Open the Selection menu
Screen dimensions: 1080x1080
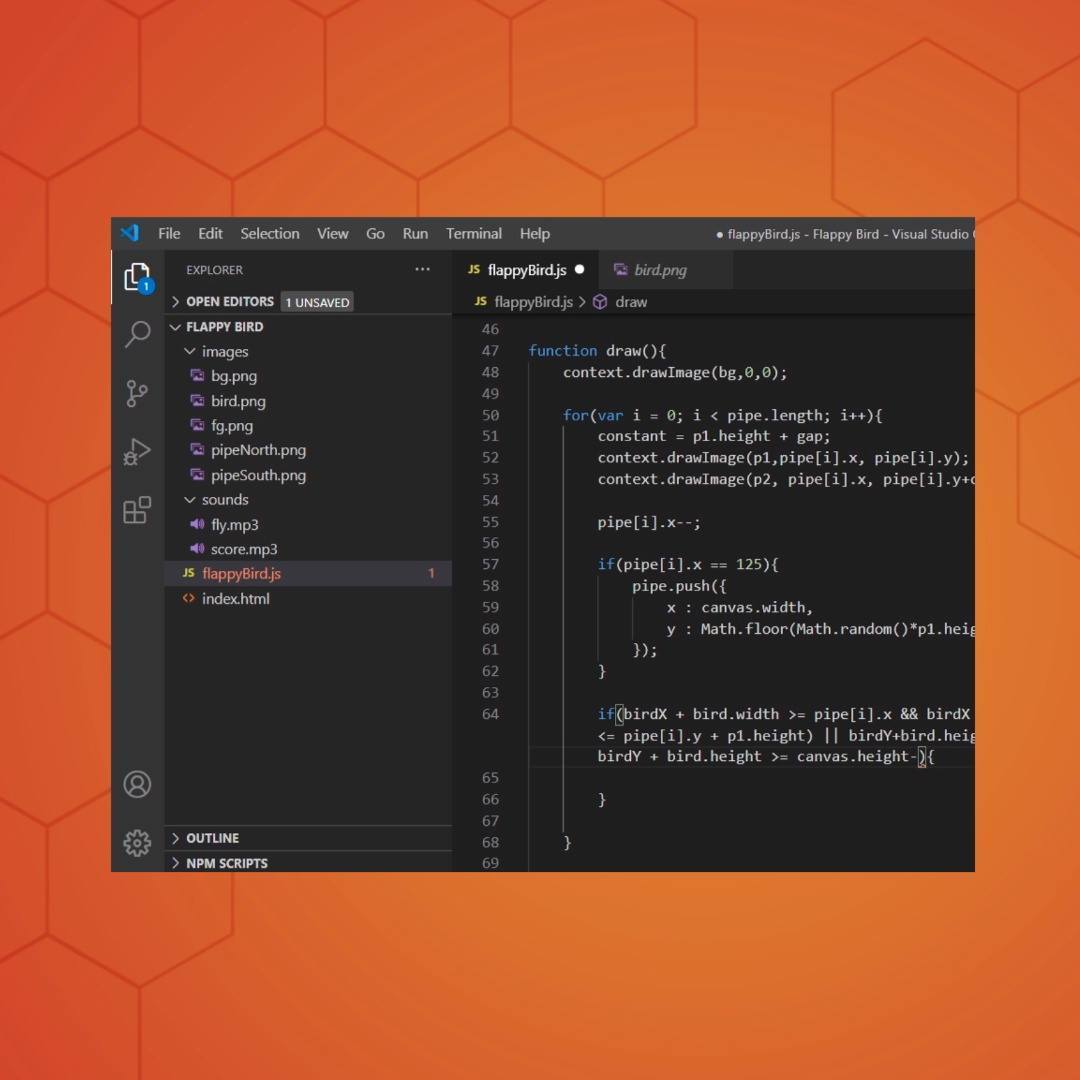(269, 233)
